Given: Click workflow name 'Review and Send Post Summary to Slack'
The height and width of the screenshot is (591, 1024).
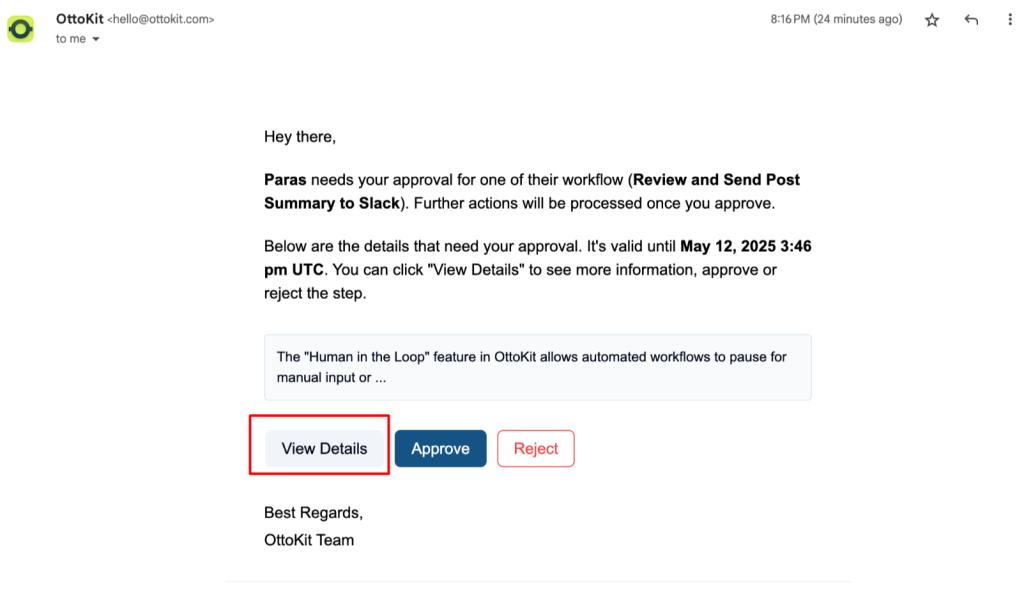Looking at the screenshot, I should (x=532, y=191).
